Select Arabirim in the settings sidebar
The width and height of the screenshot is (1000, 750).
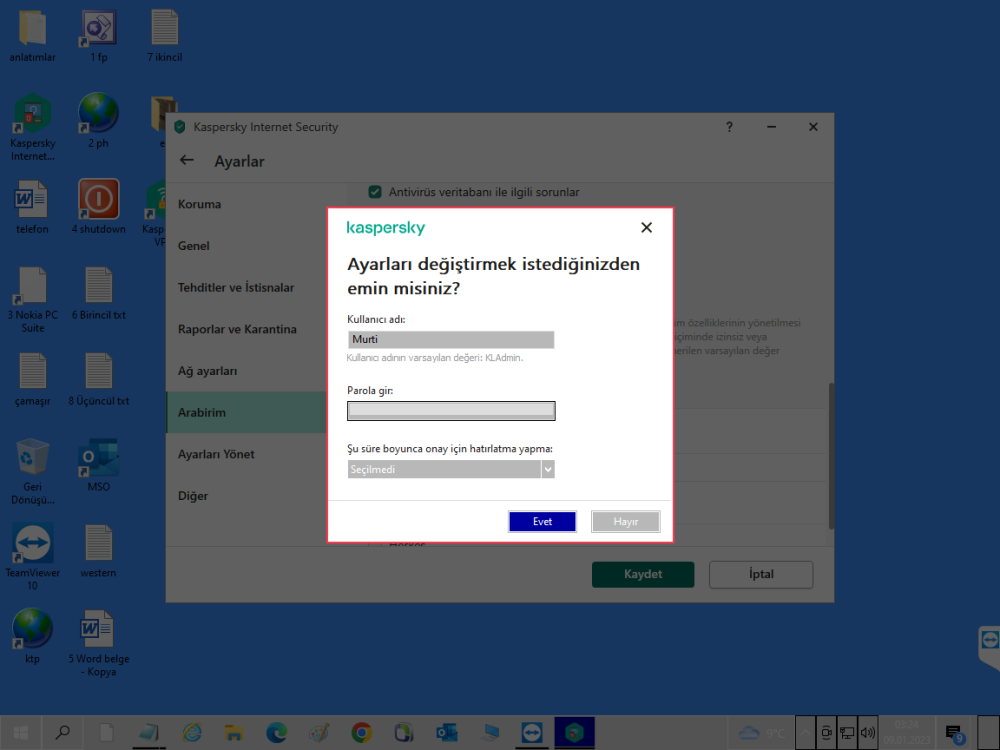246,413
